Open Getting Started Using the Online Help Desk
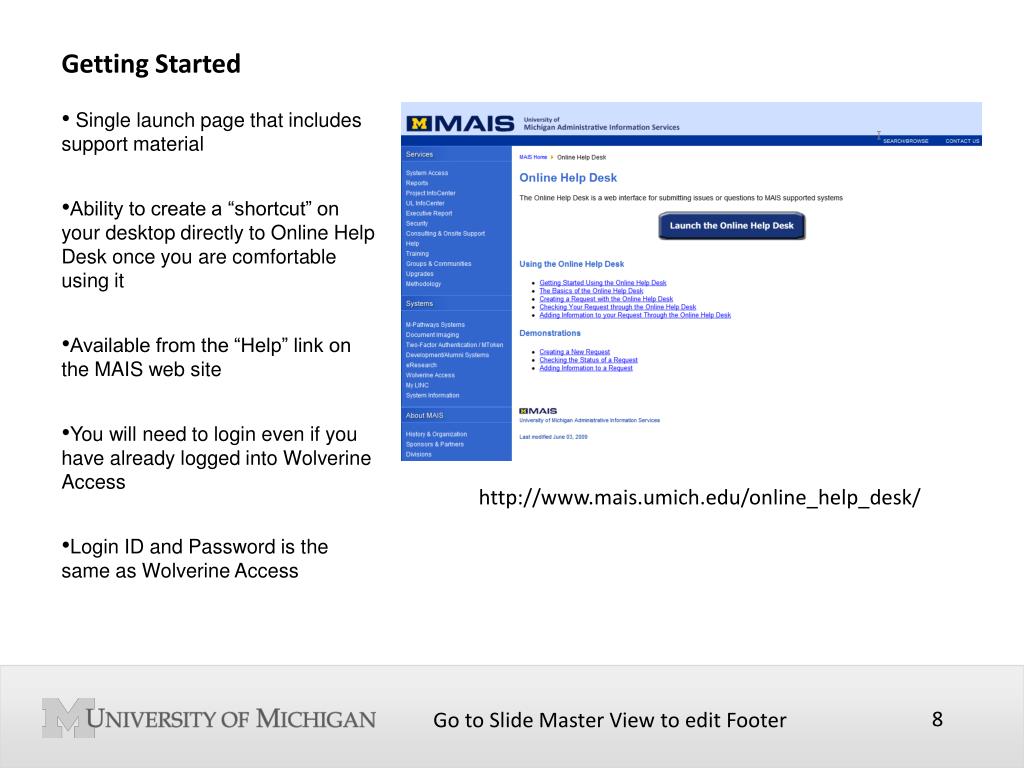This screenshot has width=1024, height=768. (603, 283)
